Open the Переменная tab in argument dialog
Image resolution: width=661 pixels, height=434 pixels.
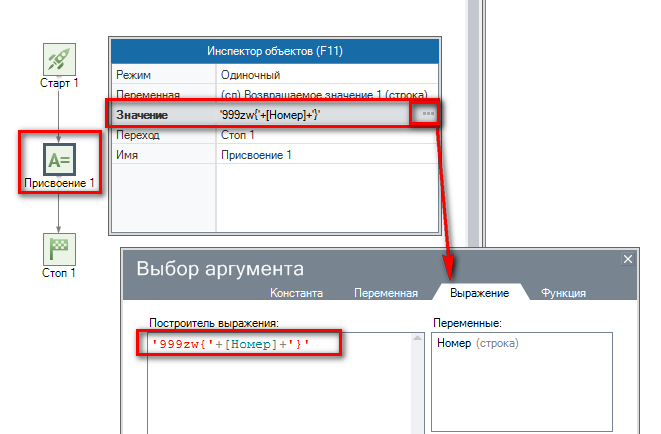pos(385,293)
